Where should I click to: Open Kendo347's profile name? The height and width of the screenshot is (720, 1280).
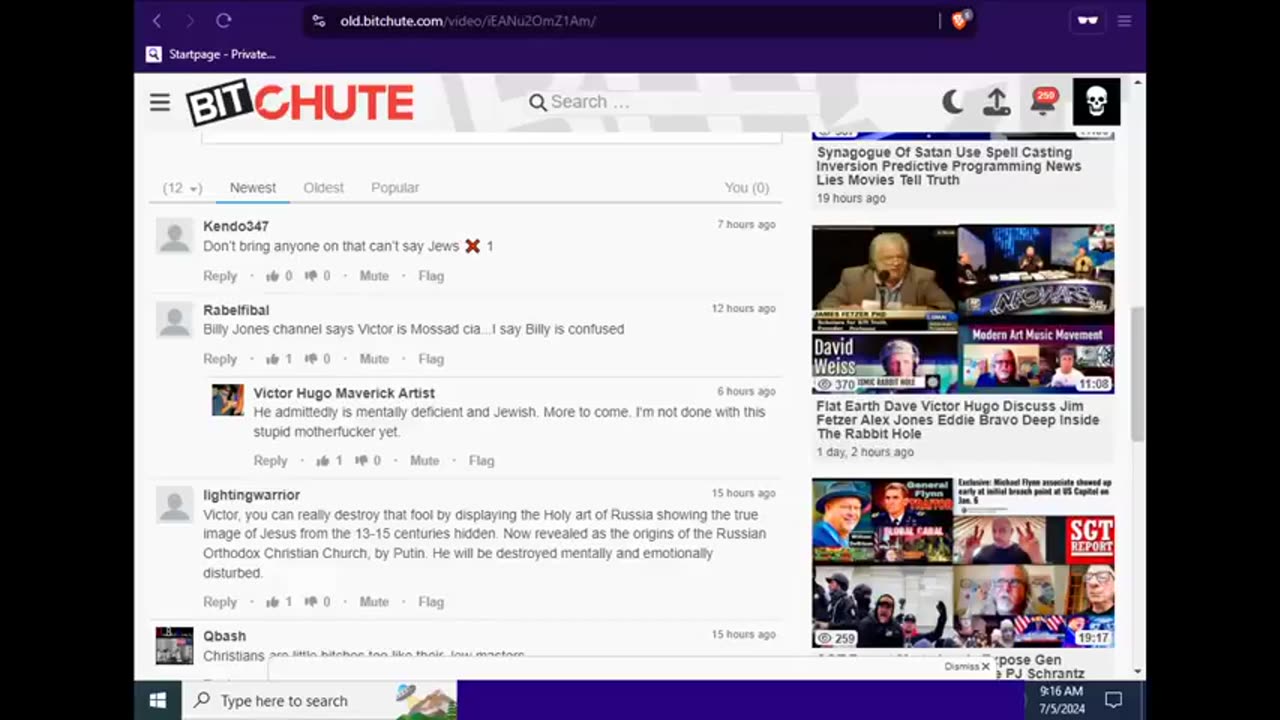click(236, 226)
